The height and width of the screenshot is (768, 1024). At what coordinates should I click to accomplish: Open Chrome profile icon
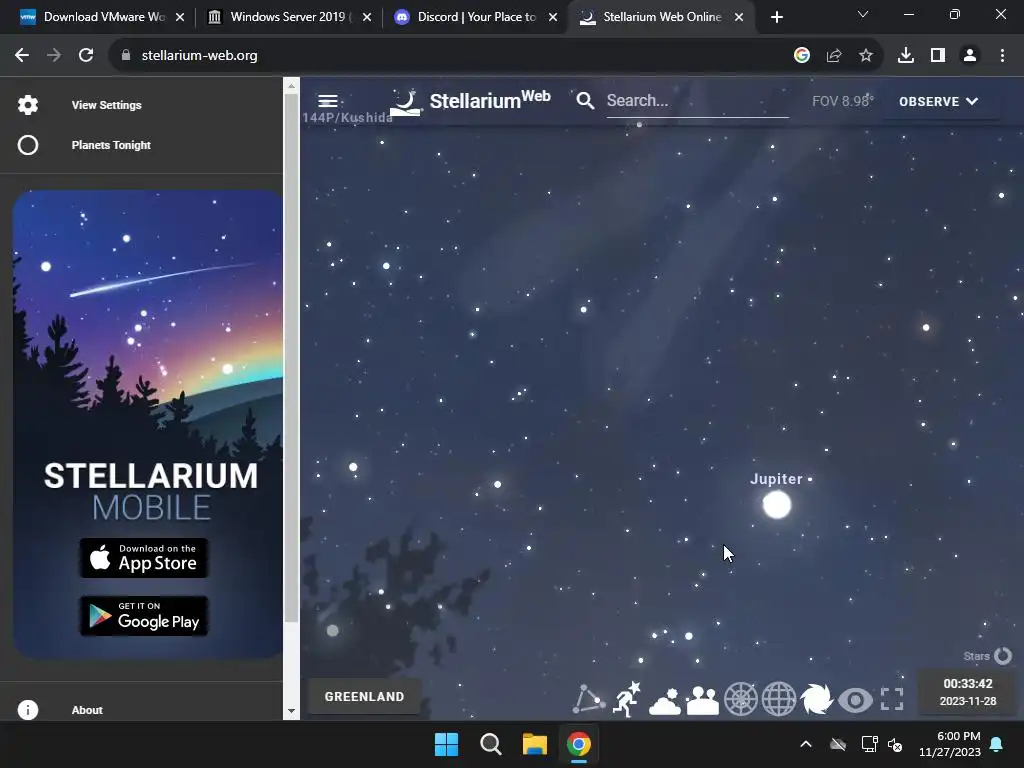click(970, 56)
